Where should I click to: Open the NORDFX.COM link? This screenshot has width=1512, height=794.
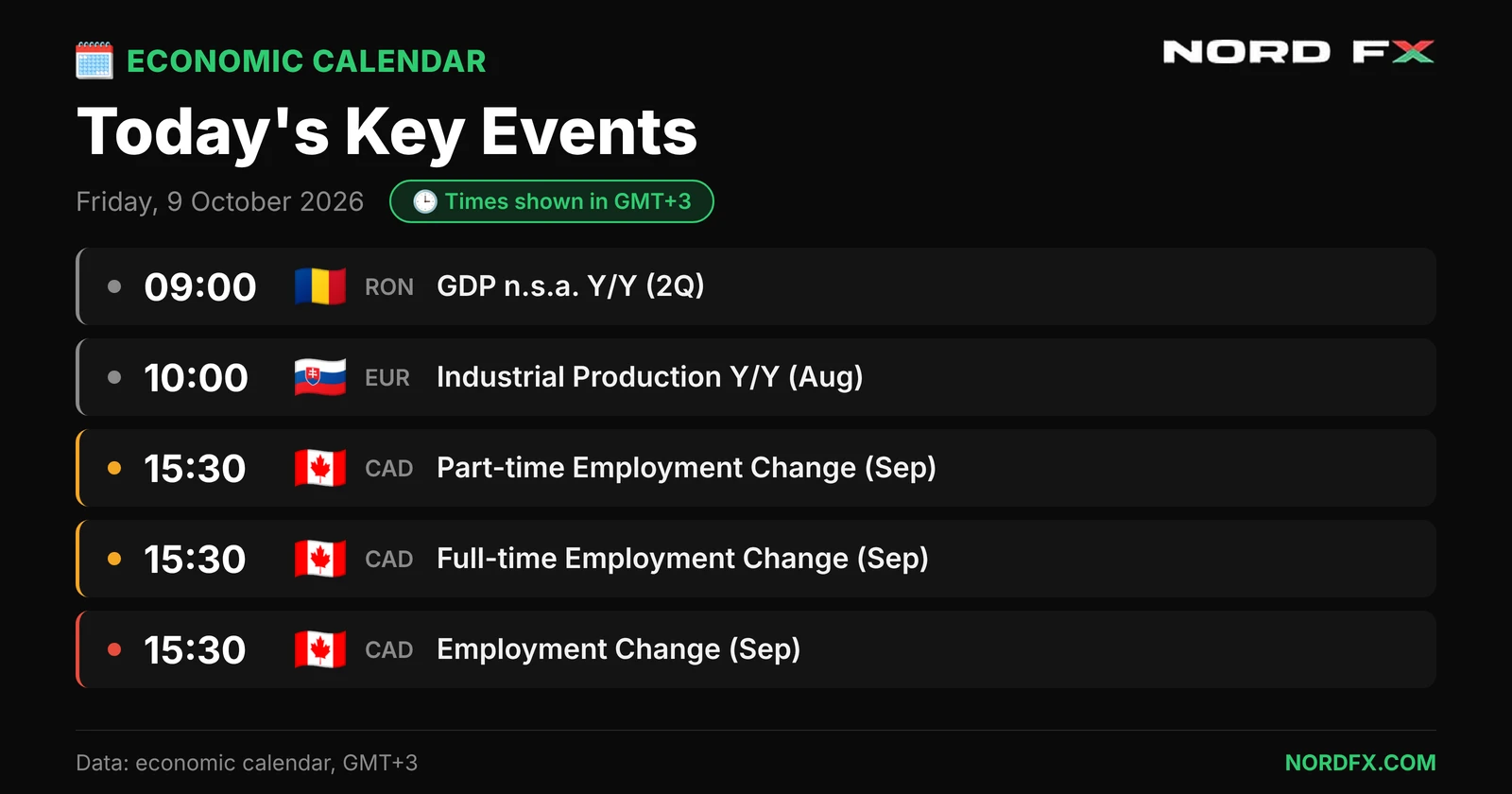click(1360, 763)
